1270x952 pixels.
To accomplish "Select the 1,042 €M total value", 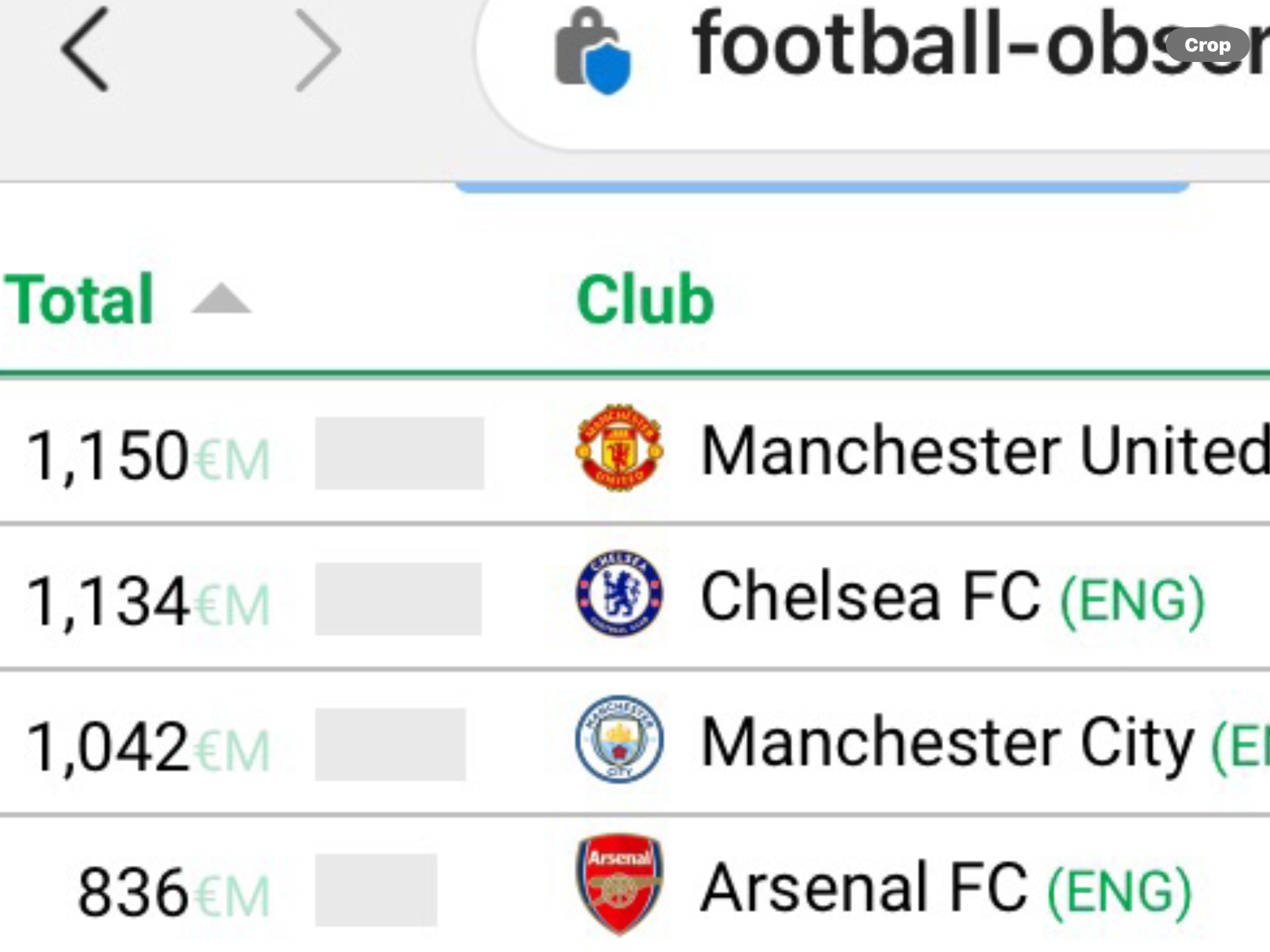I will pyautogui.click(x=148, y=747).
